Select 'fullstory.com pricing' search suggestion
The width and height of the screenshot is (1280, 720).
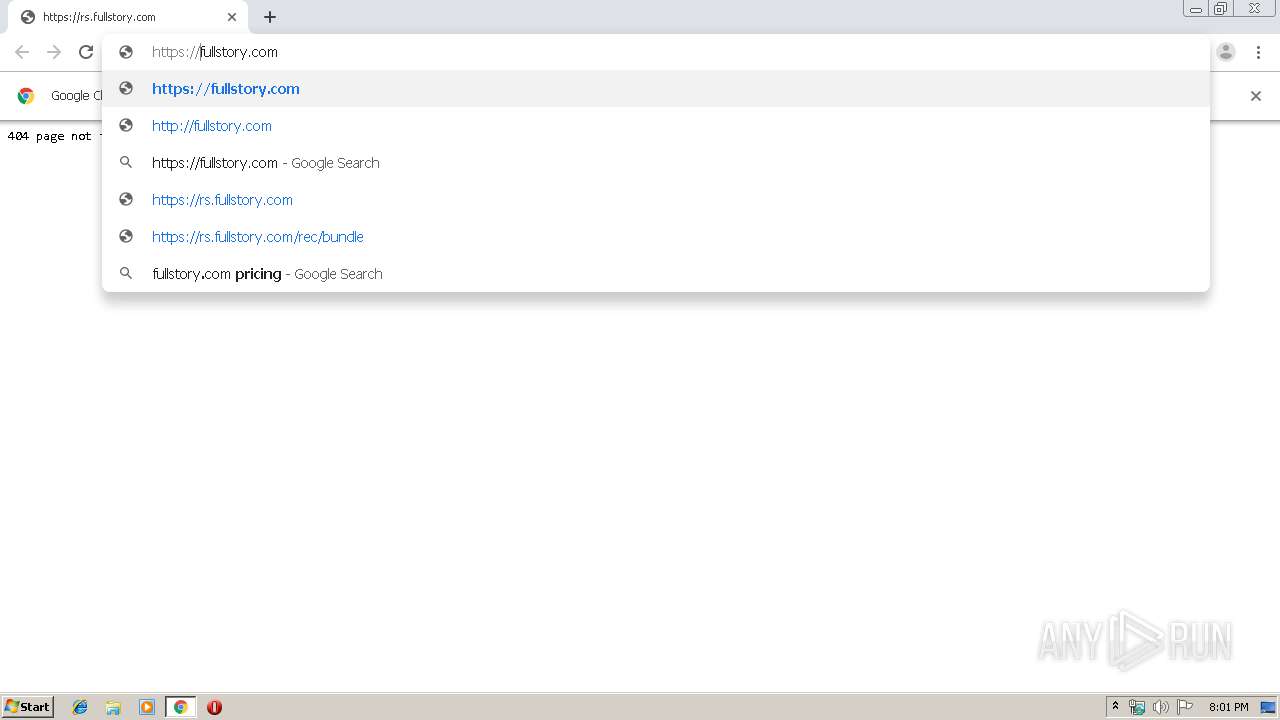click(x=656, y=274)
